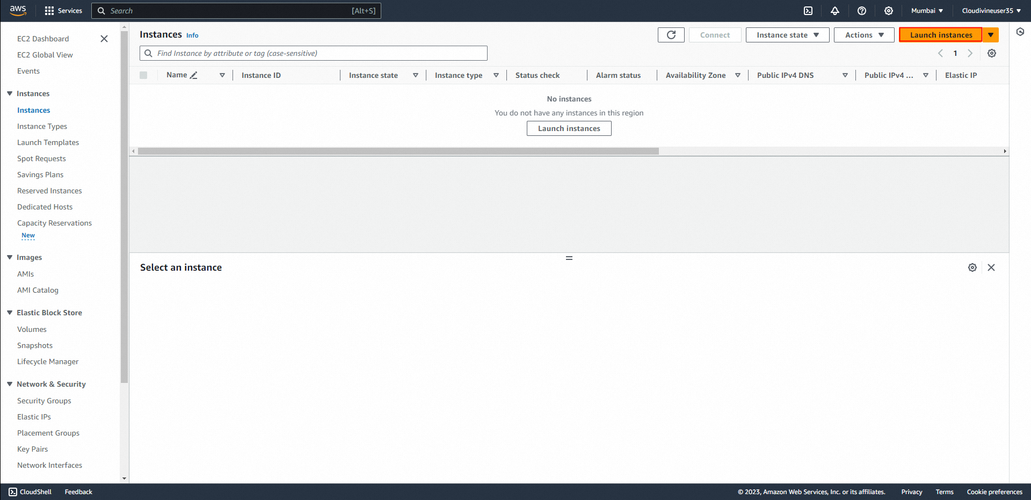Sort by Name column arrow

(x=222, y=76)
